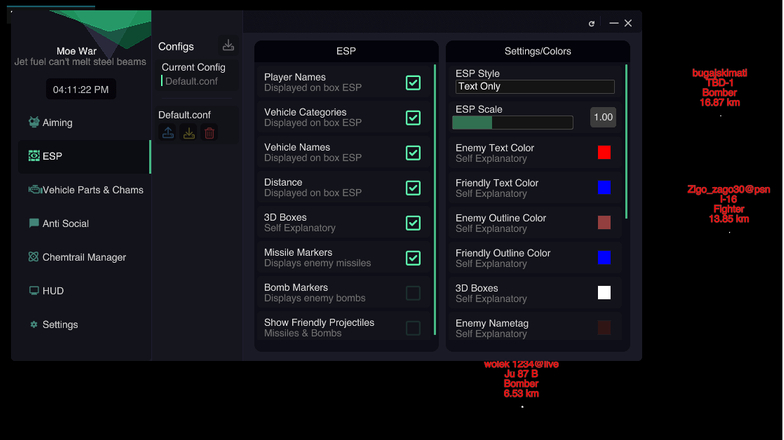Click Default.conf under Current Config
Screen dimensions: 784x440
coord(192,82)
